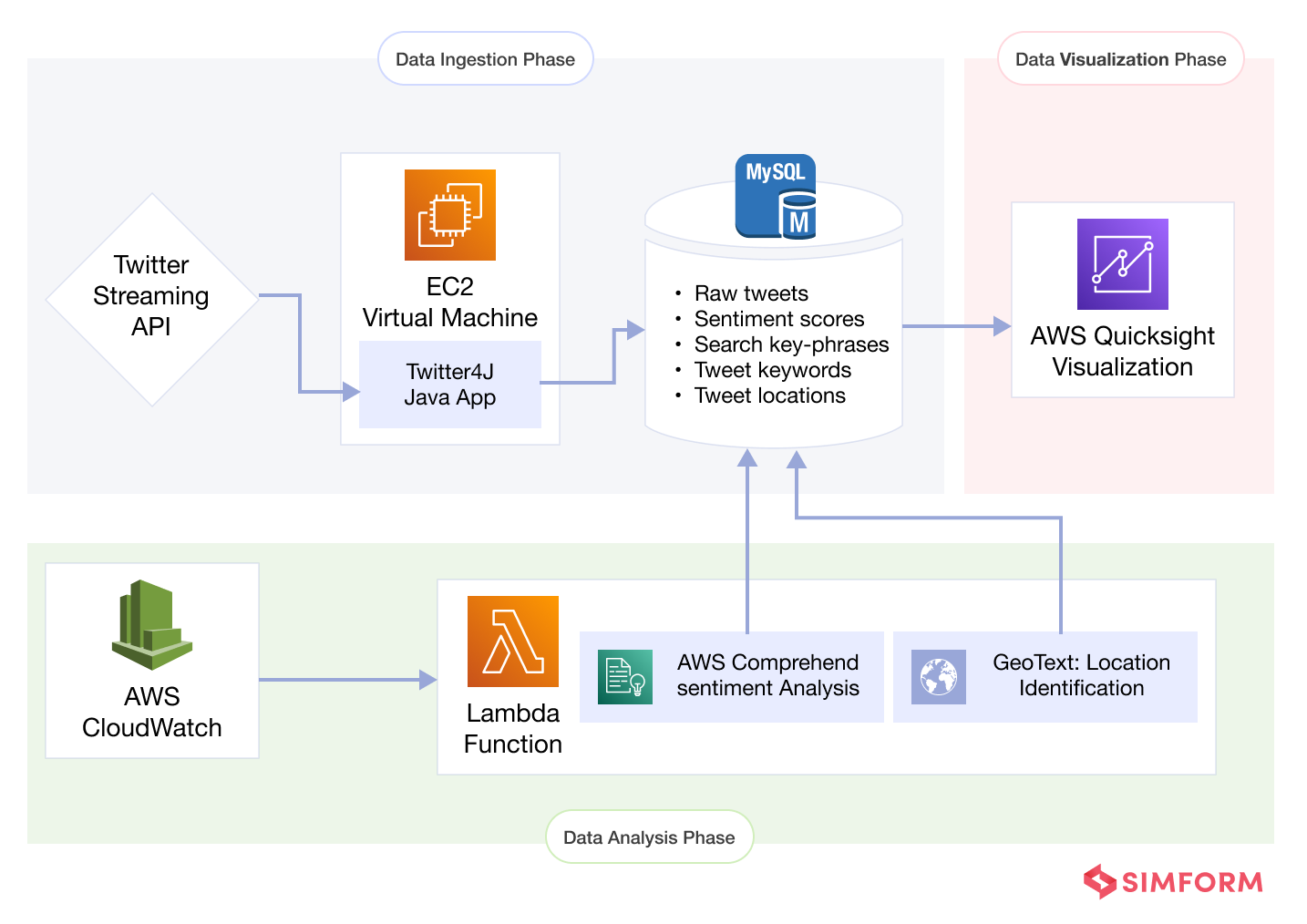Viewport: 1307px width, 924px height.
Task: Click the green AWS CloudWatch icon
Action: (x=152, y=625)
